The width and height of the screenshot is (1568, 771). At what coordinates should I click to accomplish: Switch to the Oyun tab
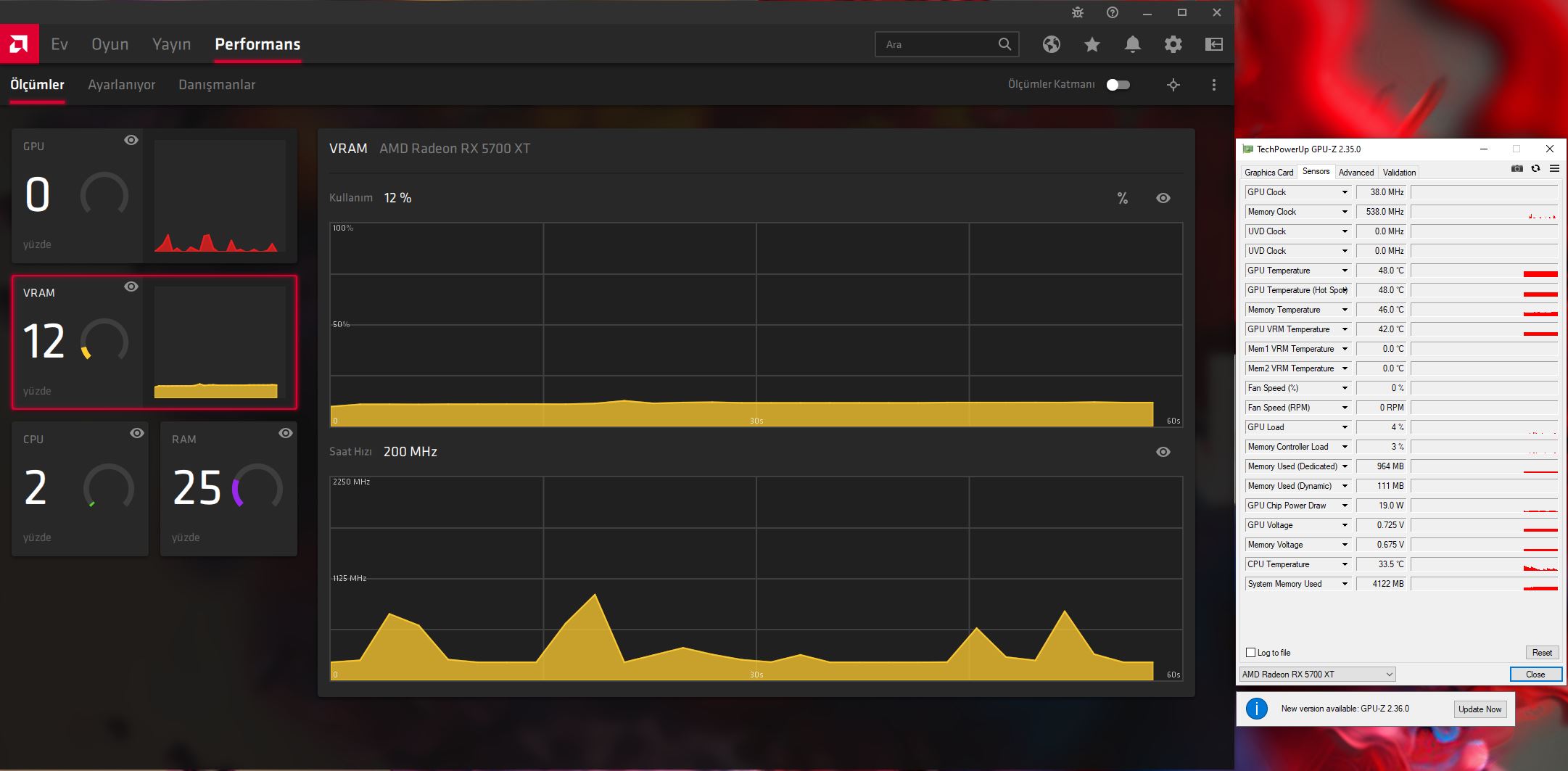[110, 44]
